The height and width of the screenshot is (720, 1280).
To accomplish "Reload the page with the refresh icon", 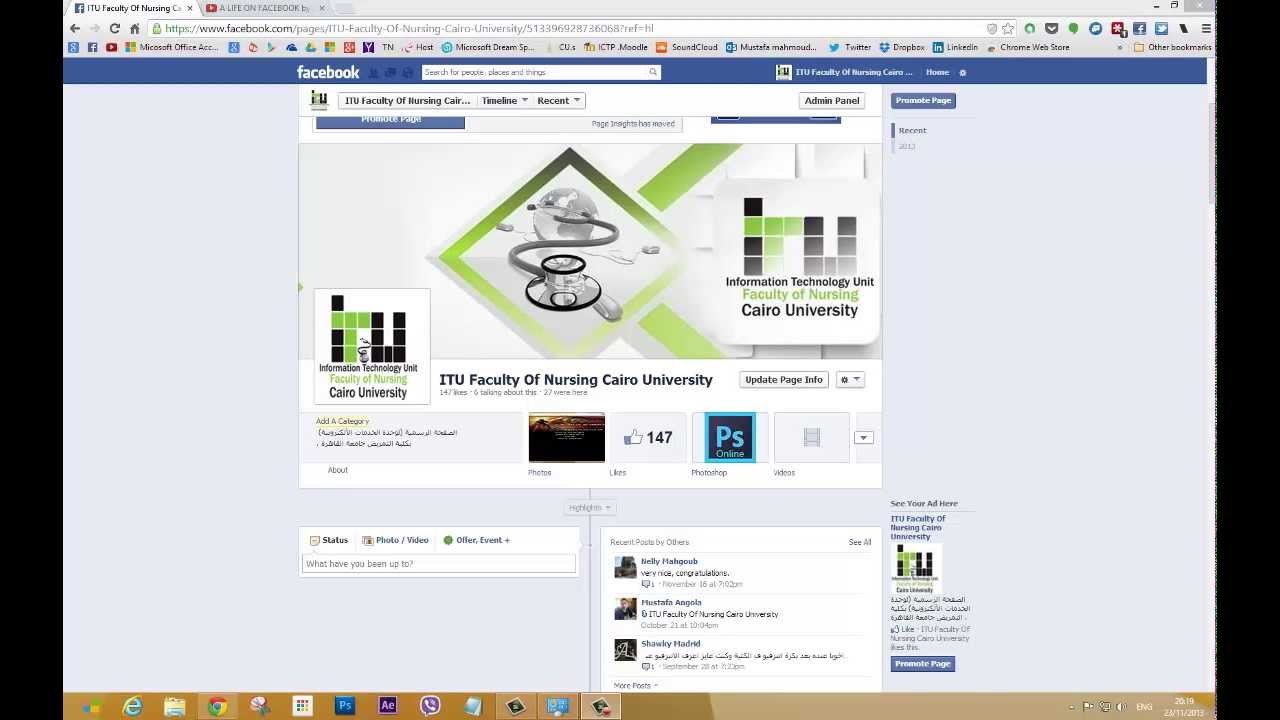I will tap(115, 29).
